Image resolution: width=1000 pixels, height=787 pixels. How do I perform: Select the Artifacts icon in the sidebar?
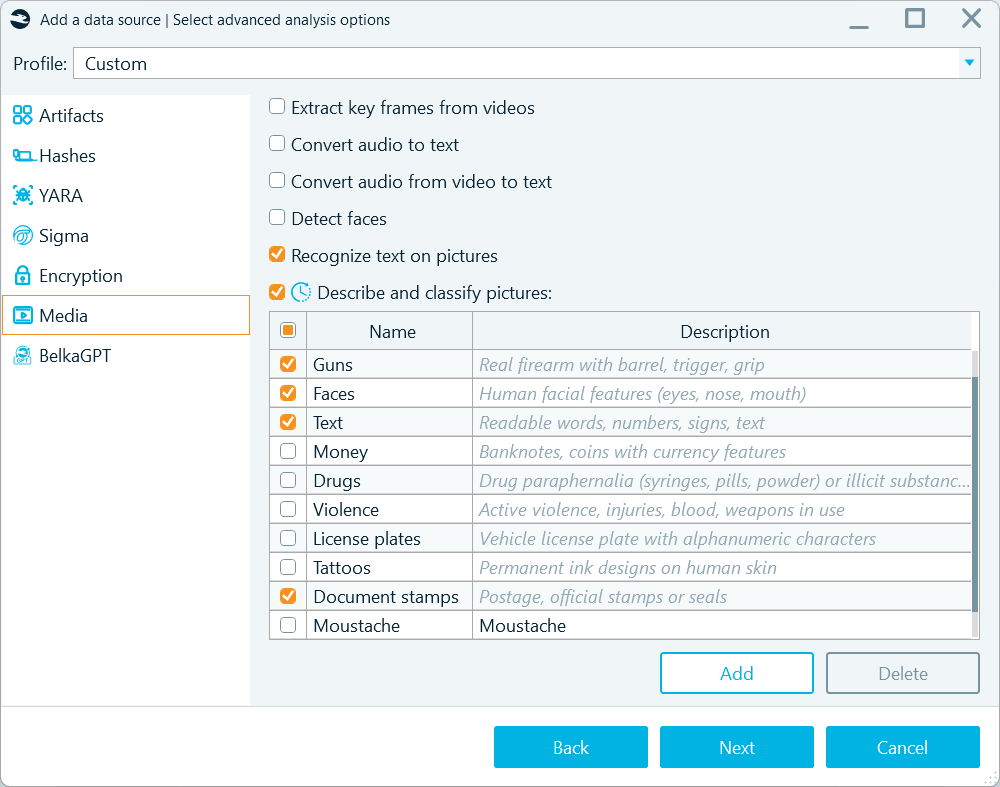[x=21, y=115]
